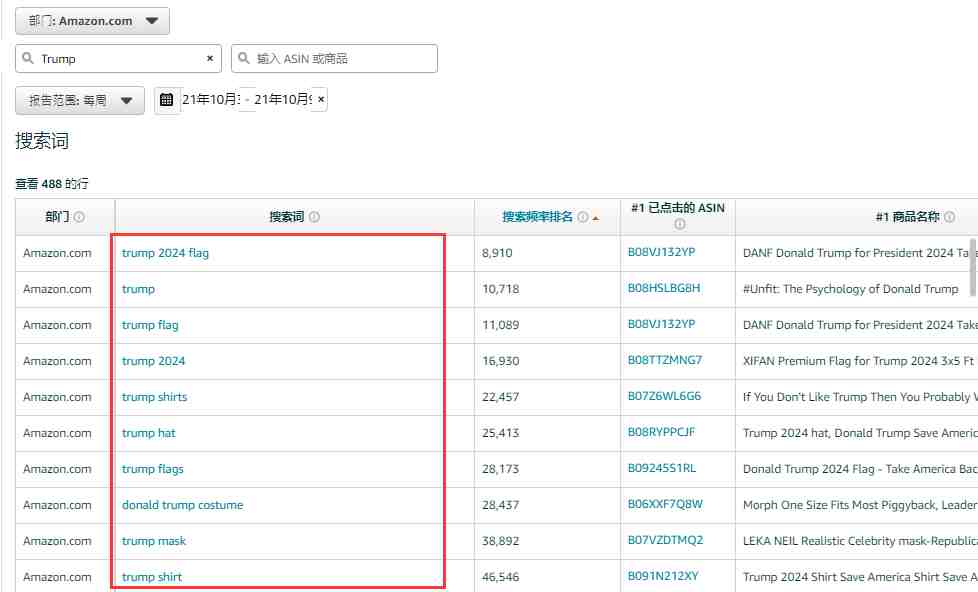978x592 pixels.
Task: Open the search term link trump 2024
Action: coord(153,361)
